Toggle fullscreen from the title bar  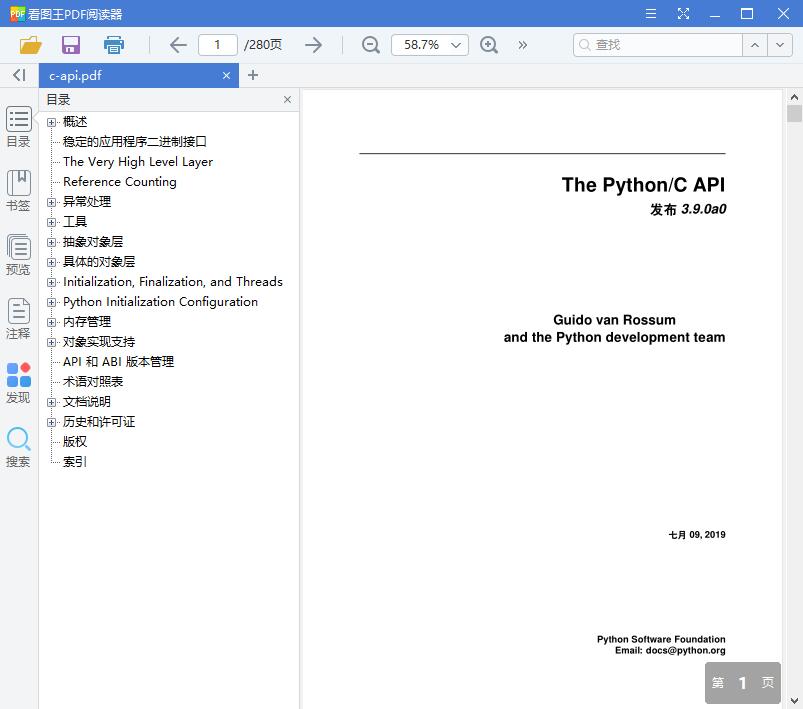click(684, 13)
